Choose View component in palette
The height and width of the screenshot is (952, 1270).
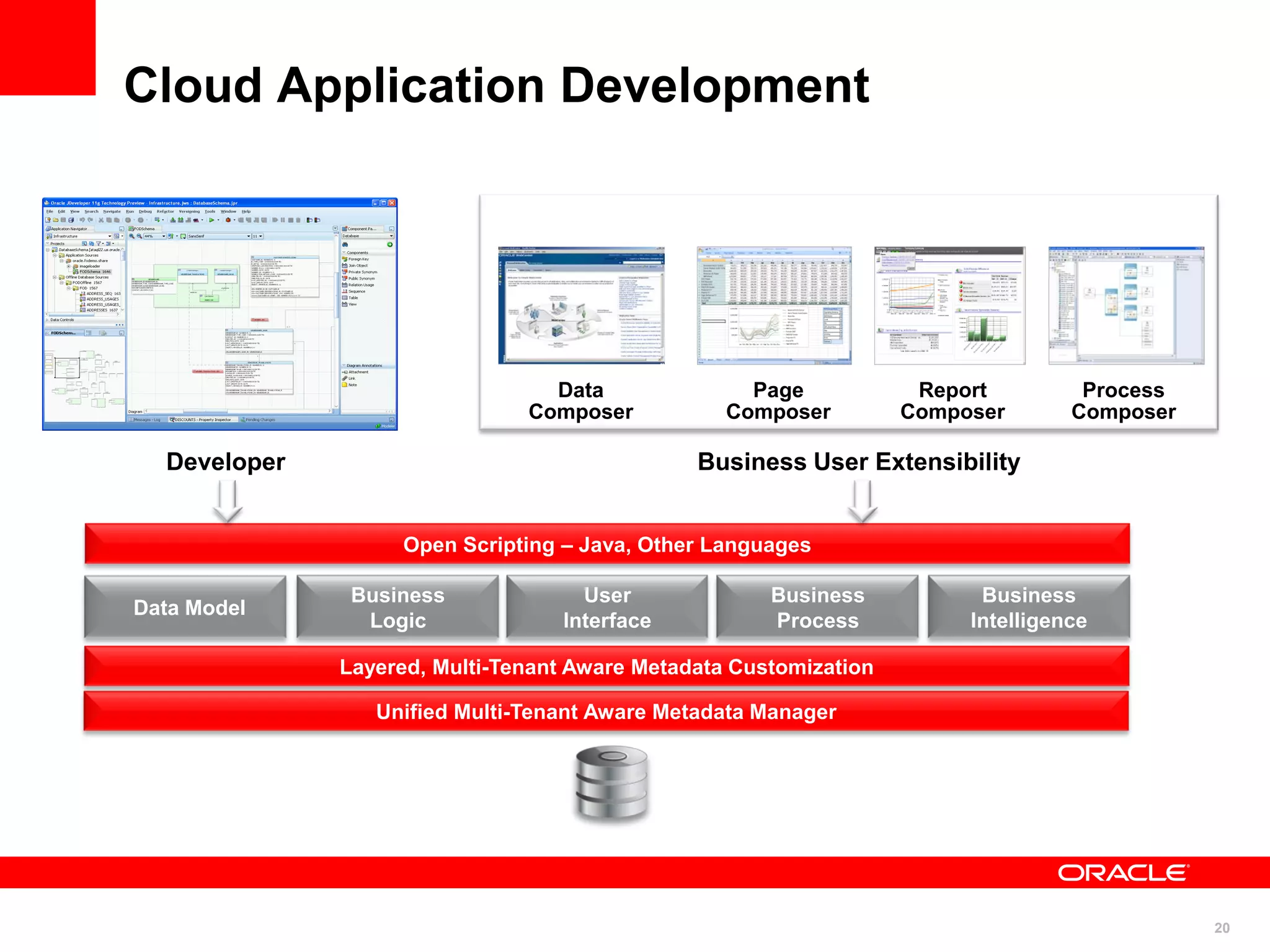tap(349, 304)
